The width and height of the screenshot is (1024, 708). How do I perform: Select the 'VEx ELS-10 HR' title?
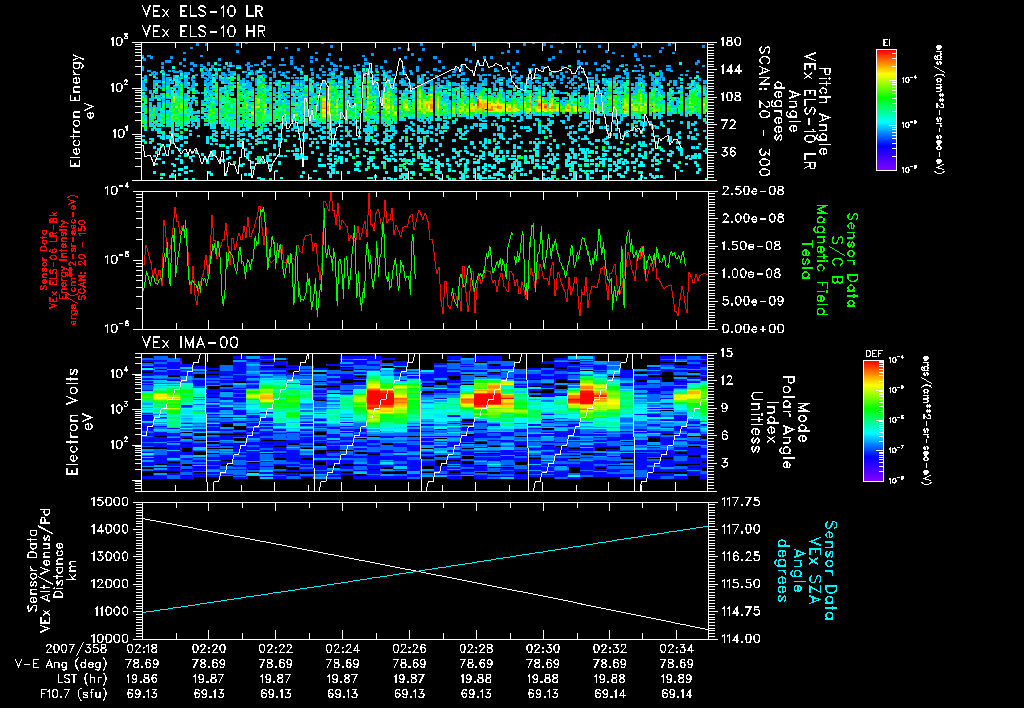coord(204,31)
